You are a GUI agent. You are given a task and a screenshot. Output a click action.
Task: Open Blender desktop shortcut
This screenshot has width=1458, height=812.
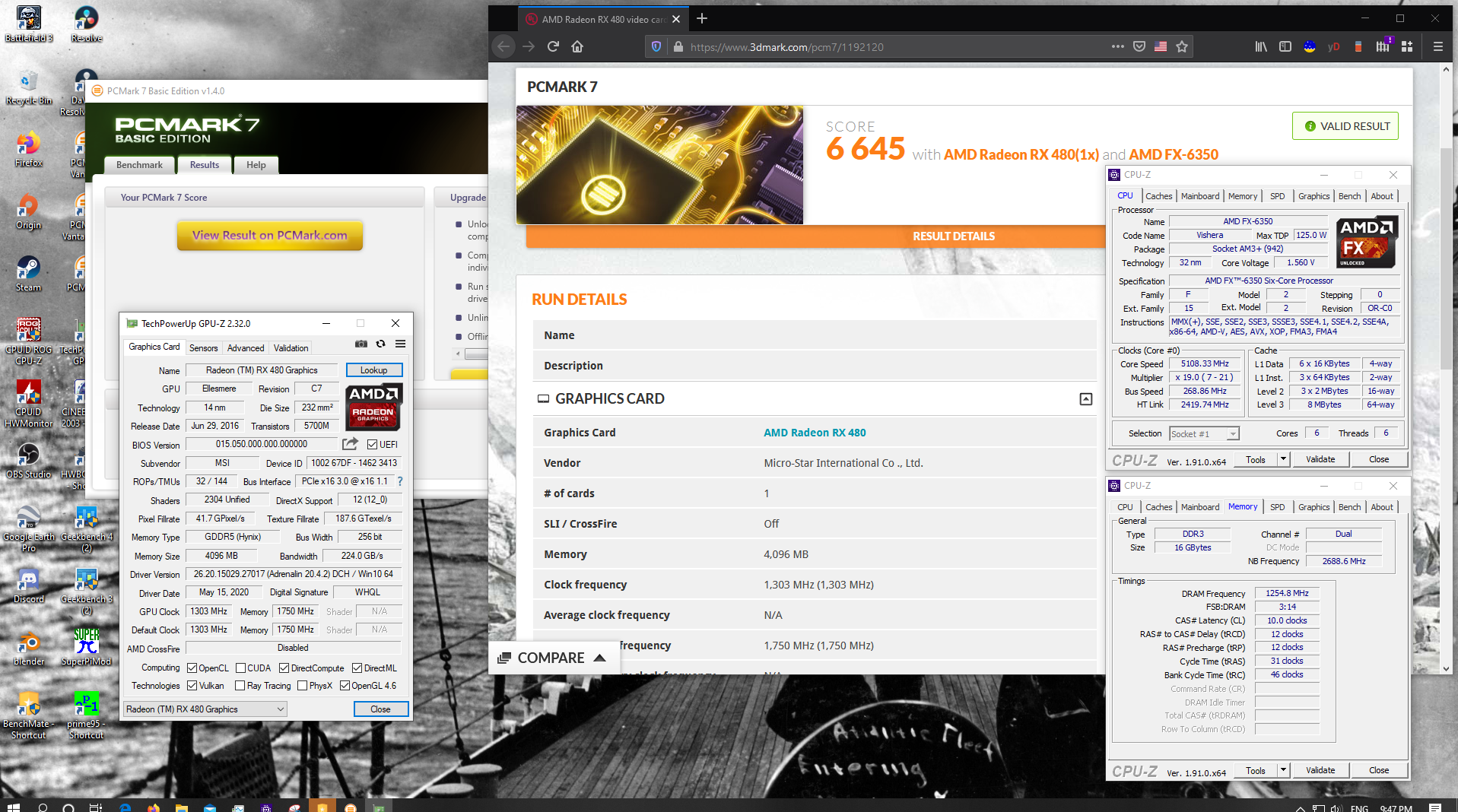tap(29, 648)
